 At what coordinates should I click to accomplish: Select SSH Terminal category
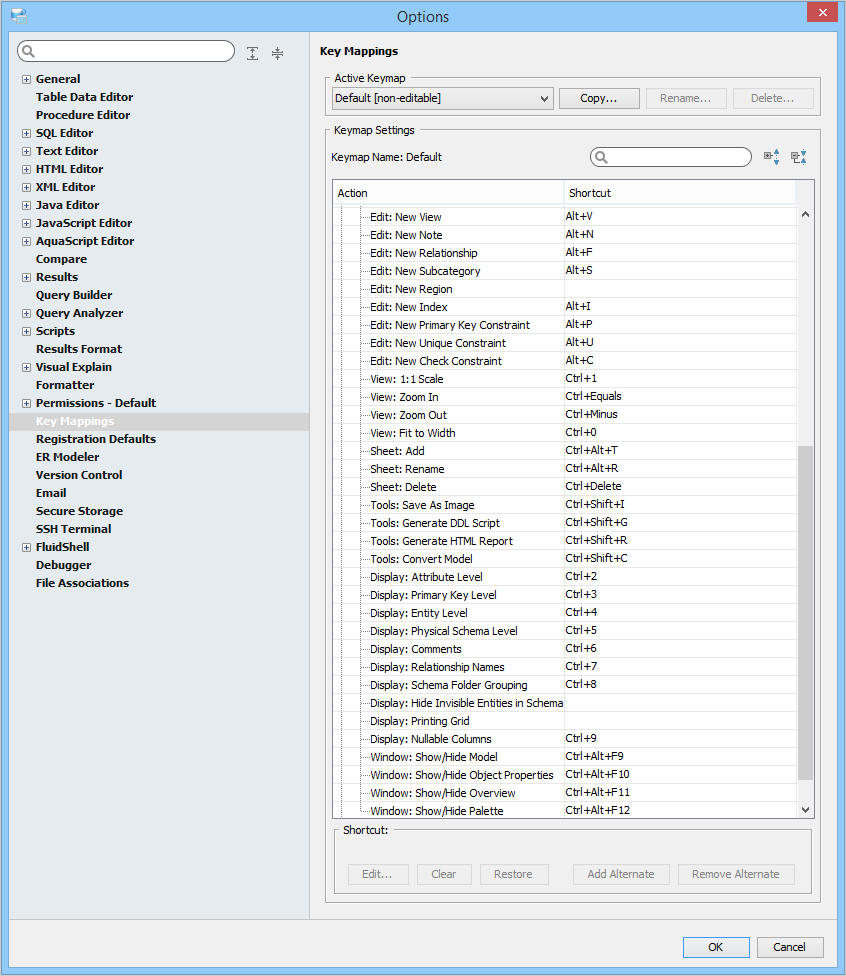(73, 529)
